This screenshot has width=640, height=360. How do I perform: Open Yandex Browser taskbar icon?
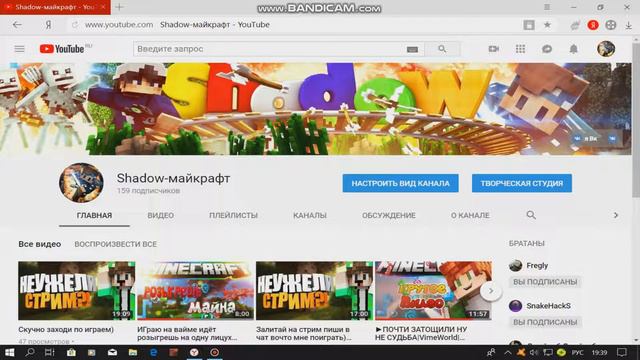[x=194, y=352]
